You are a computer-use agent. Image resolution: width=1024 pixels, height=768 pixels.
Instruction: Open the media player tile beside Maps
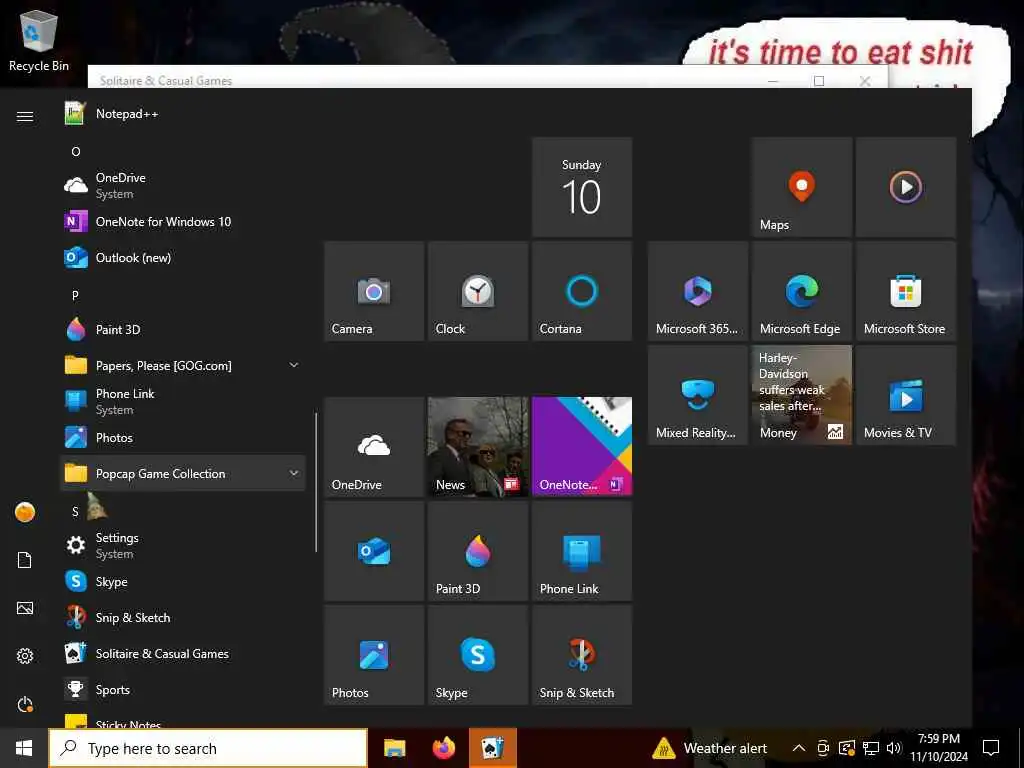906,187
